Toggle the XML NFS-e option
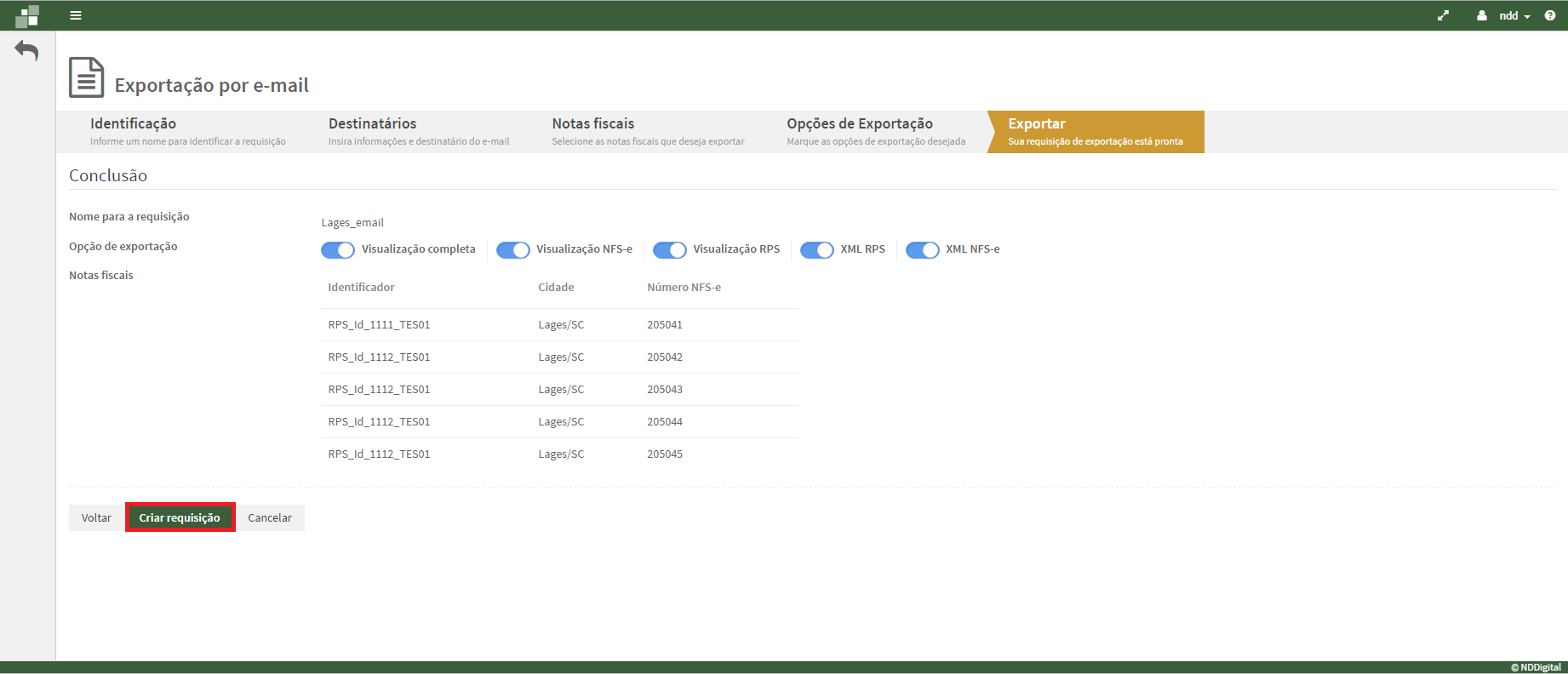This screenshot has width=1568, height=674. click(x=922, y=250)
